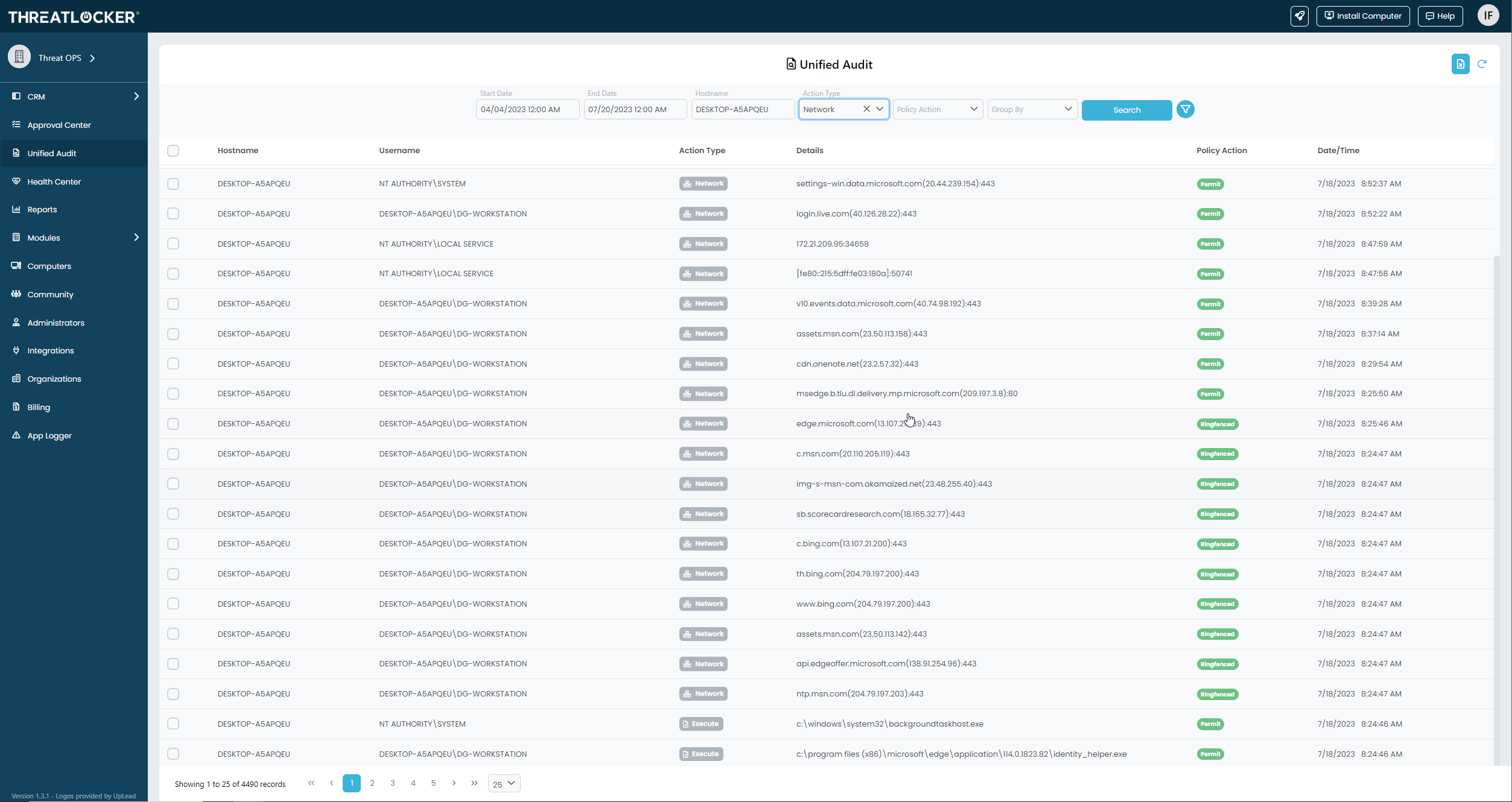Click the refresh audit icon
The image size is (1512, 802).
(1482, 64)
